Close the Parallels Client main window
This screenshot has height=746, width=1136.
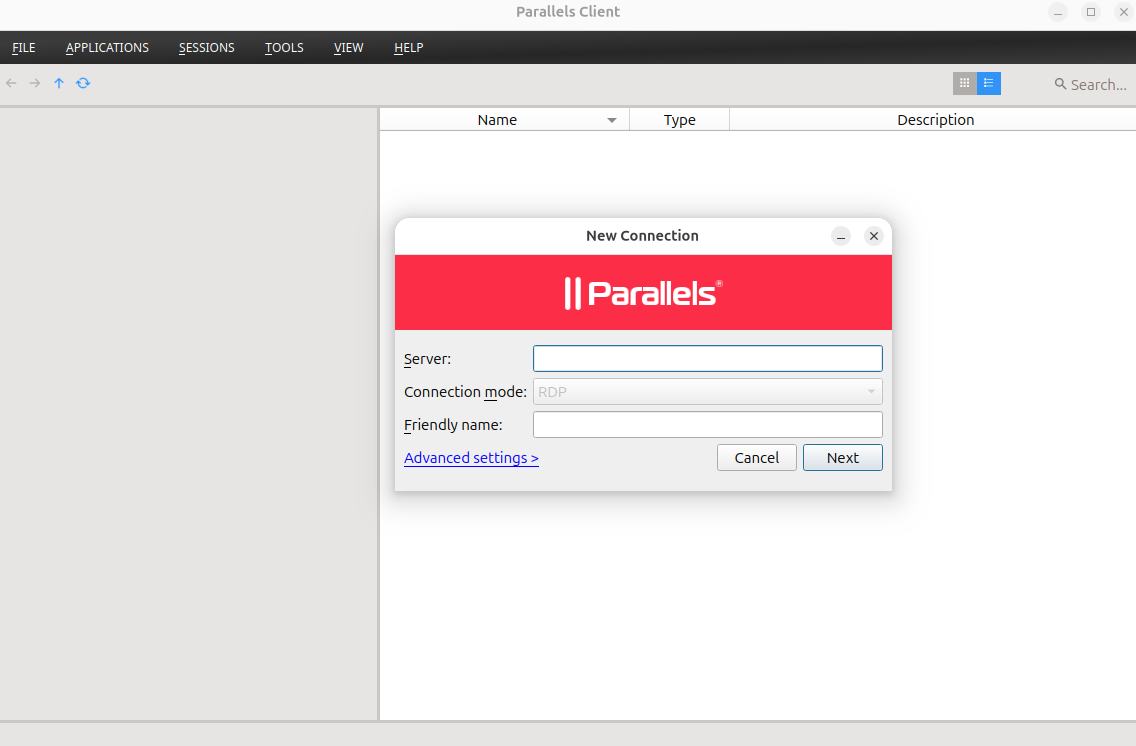click(x=1124, y=12)
